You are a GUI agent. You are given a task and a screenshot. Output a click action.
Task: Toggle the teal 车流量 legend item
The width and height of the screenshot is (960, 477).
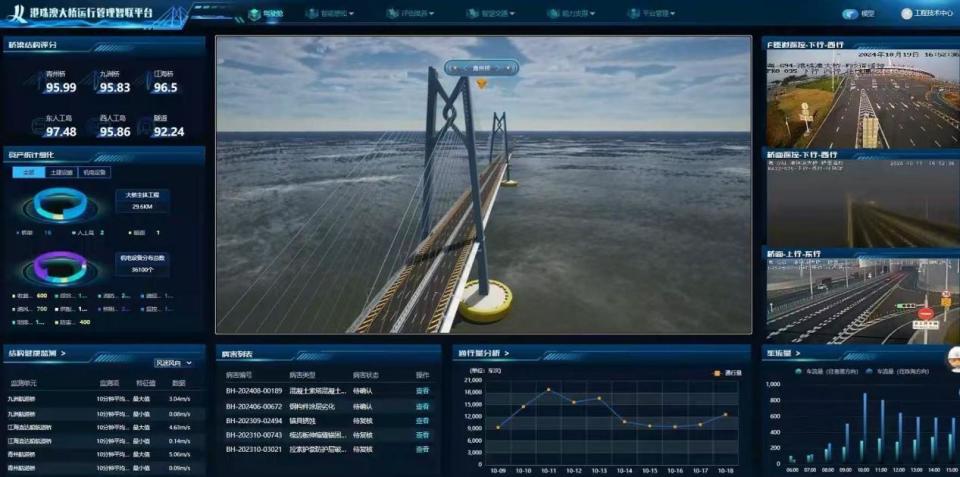(x=827, y=371)
